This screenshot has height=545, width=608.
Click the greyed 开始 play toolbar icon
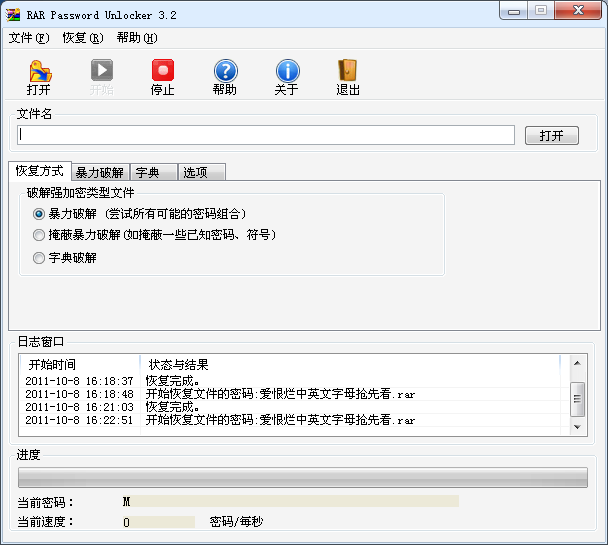[x=102, y=70]
